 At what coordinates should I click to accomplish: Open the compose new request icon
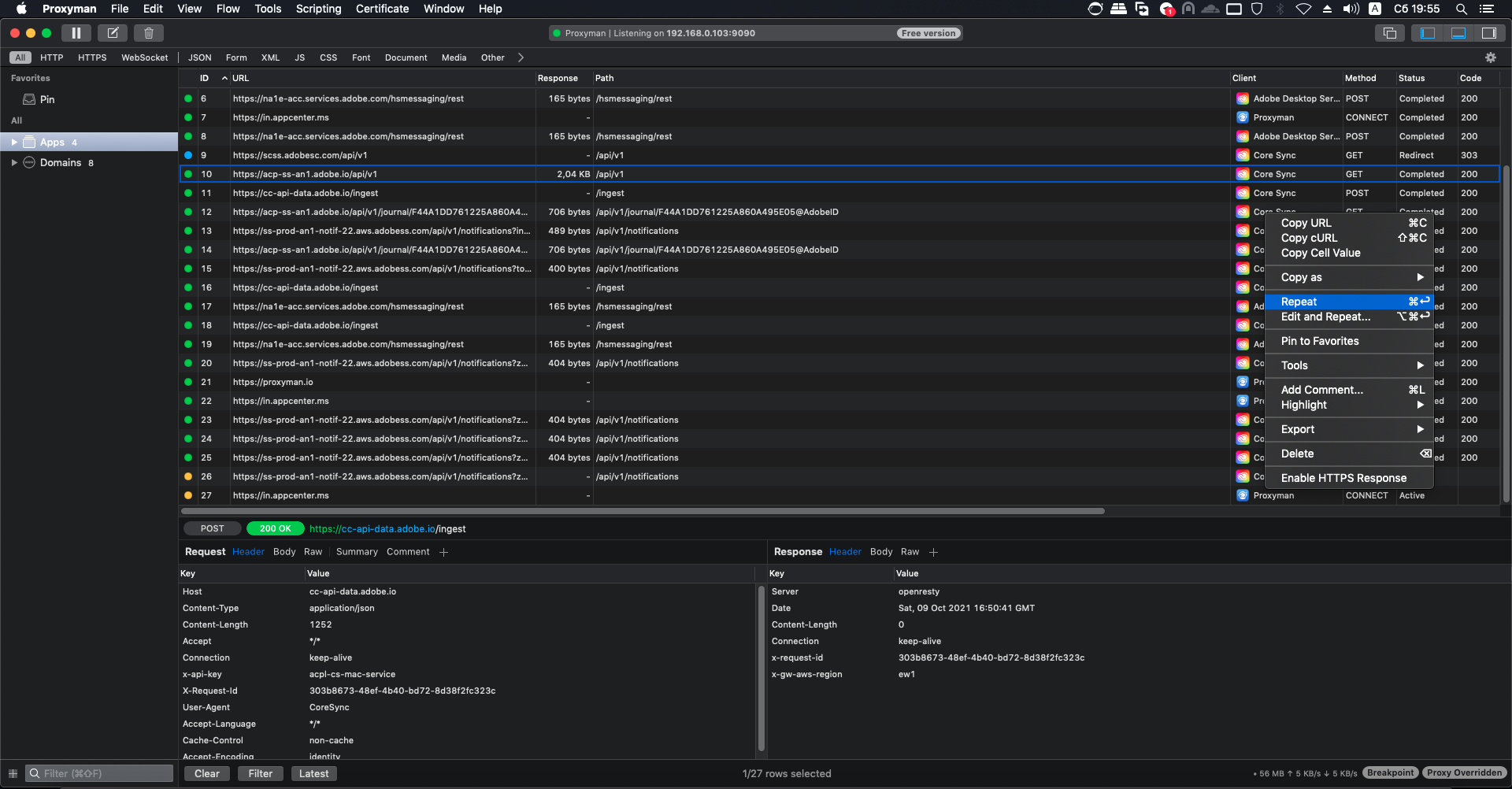click(x=113, y=33)
